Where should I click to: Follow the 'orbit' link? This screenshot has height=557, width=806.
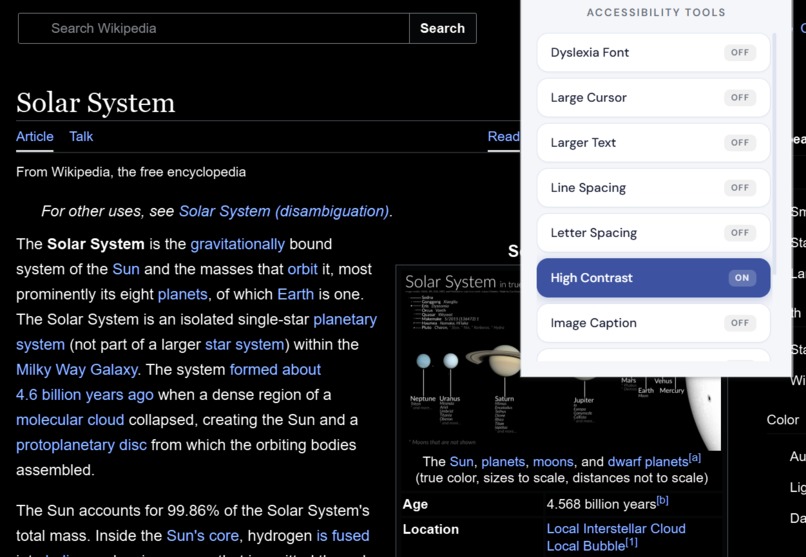point(302,269)
